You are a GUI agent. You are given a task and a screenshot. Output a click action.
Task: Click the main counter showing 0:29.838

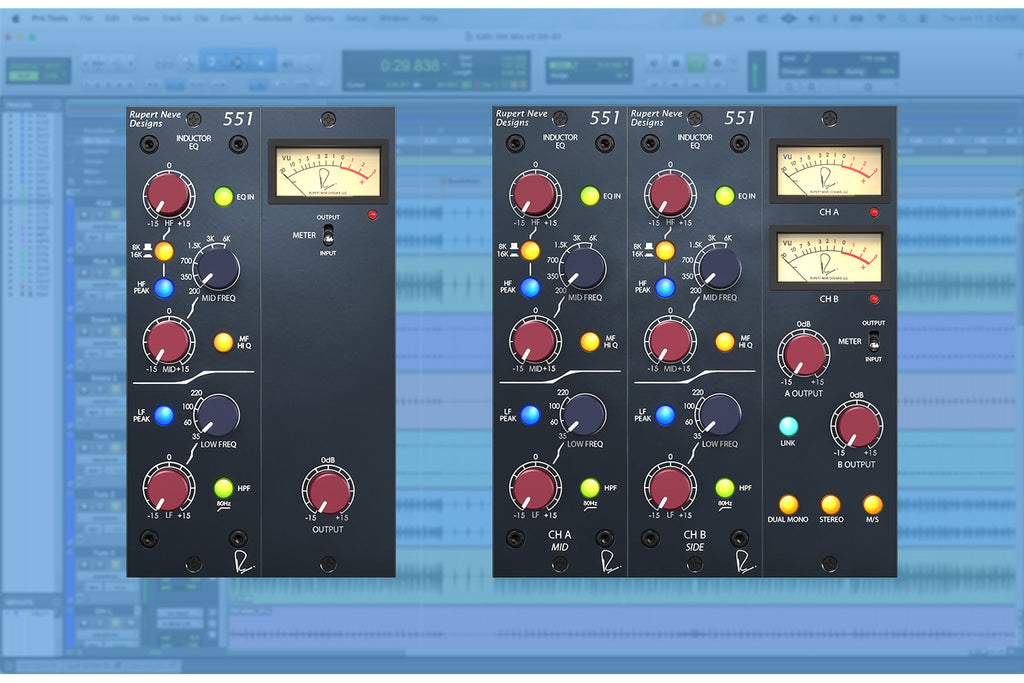click(x=410, y=65)
